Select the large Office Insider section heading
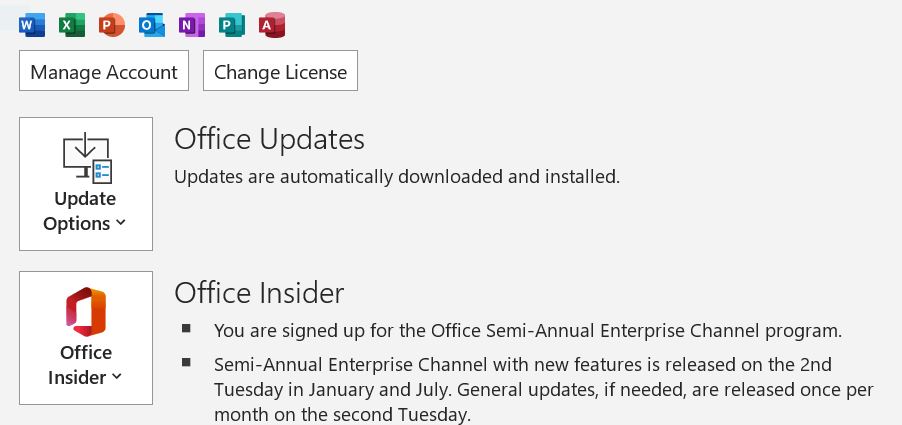Viewport: 902px width, 425px height. 259,293
